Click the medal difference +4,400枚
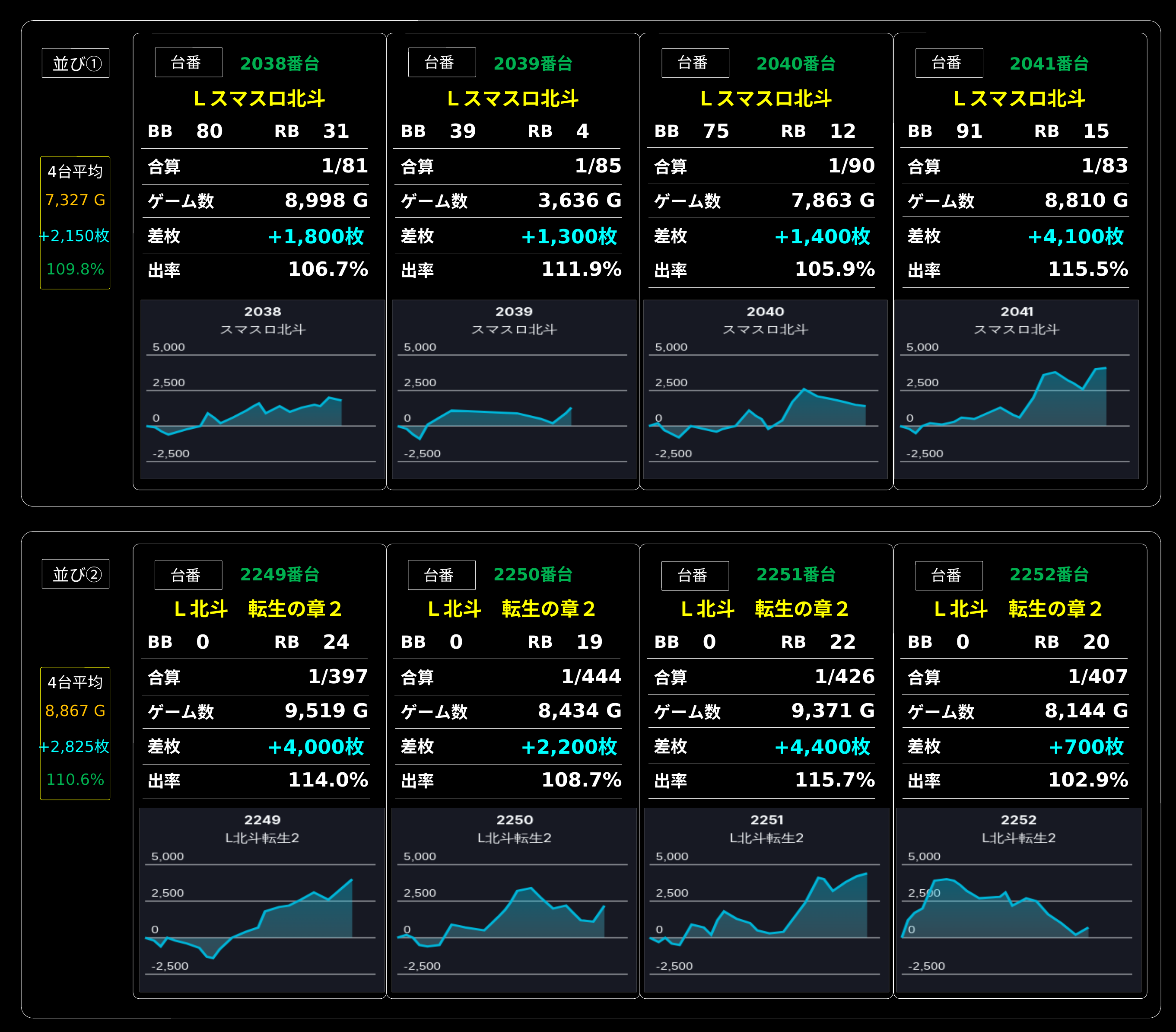This screenshot has height=1032, width=1176. coord(822,746)
